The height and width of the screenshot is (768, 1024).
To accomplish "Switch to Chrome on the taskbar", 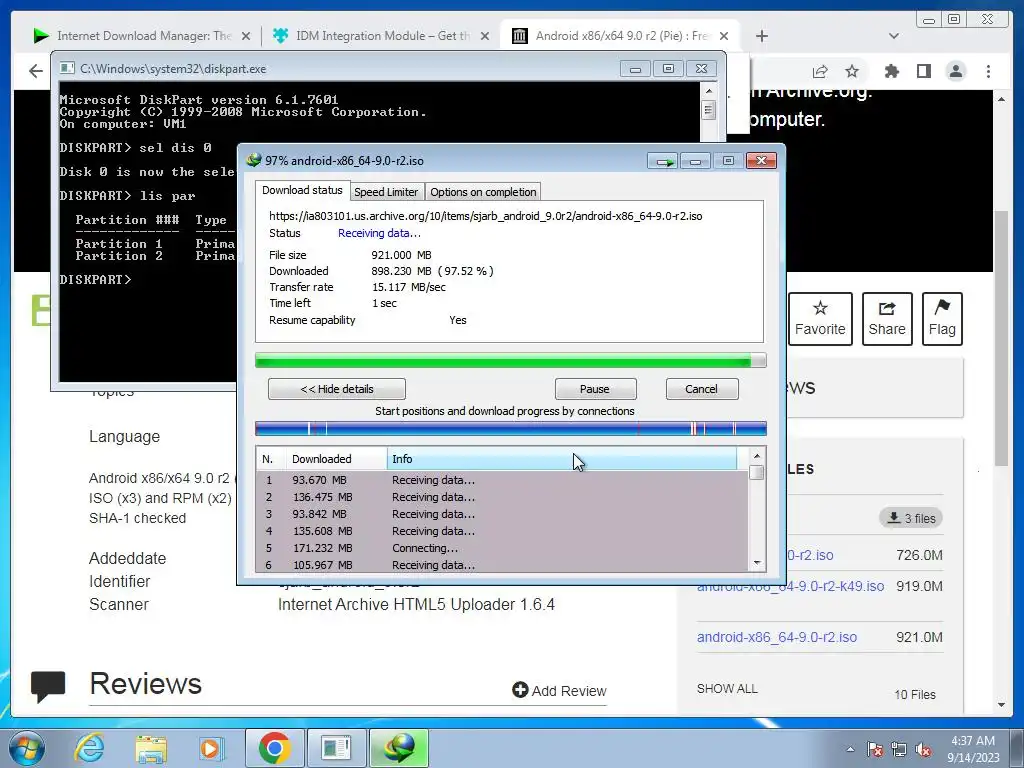I will point(274,748).
